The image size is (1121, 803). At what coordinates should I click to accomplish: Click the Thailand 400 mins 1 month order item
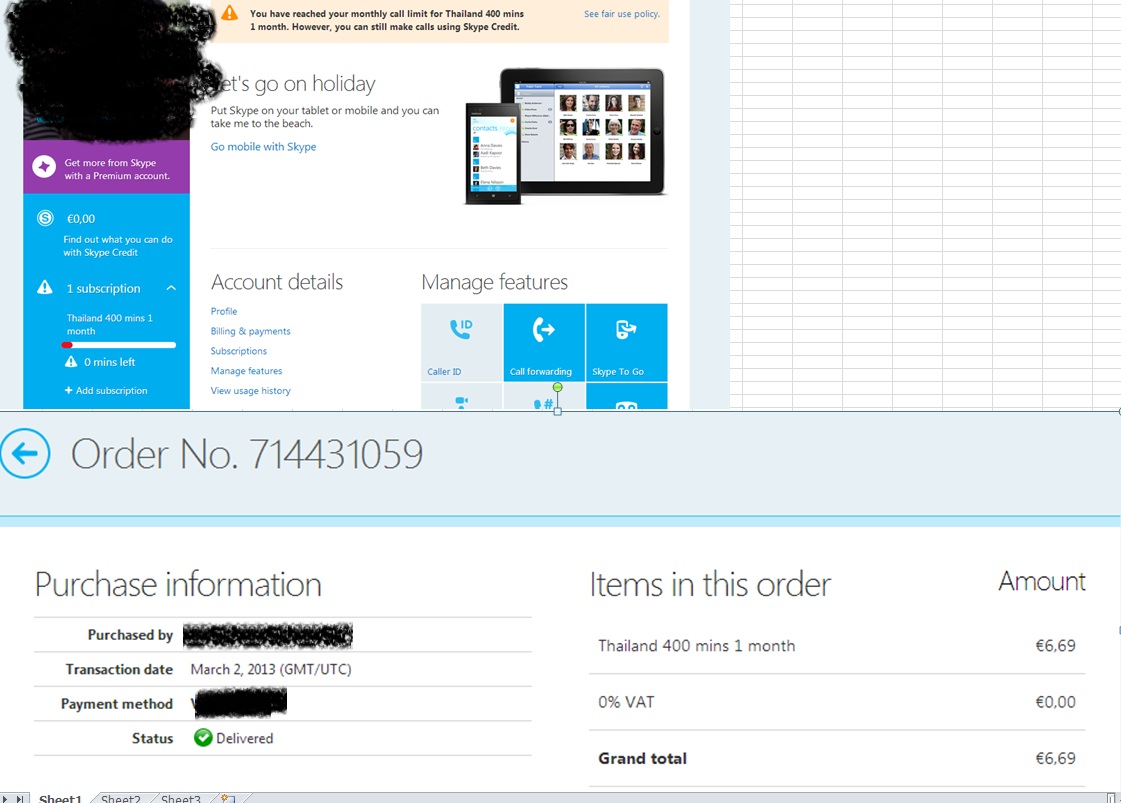tap(696, 646)
